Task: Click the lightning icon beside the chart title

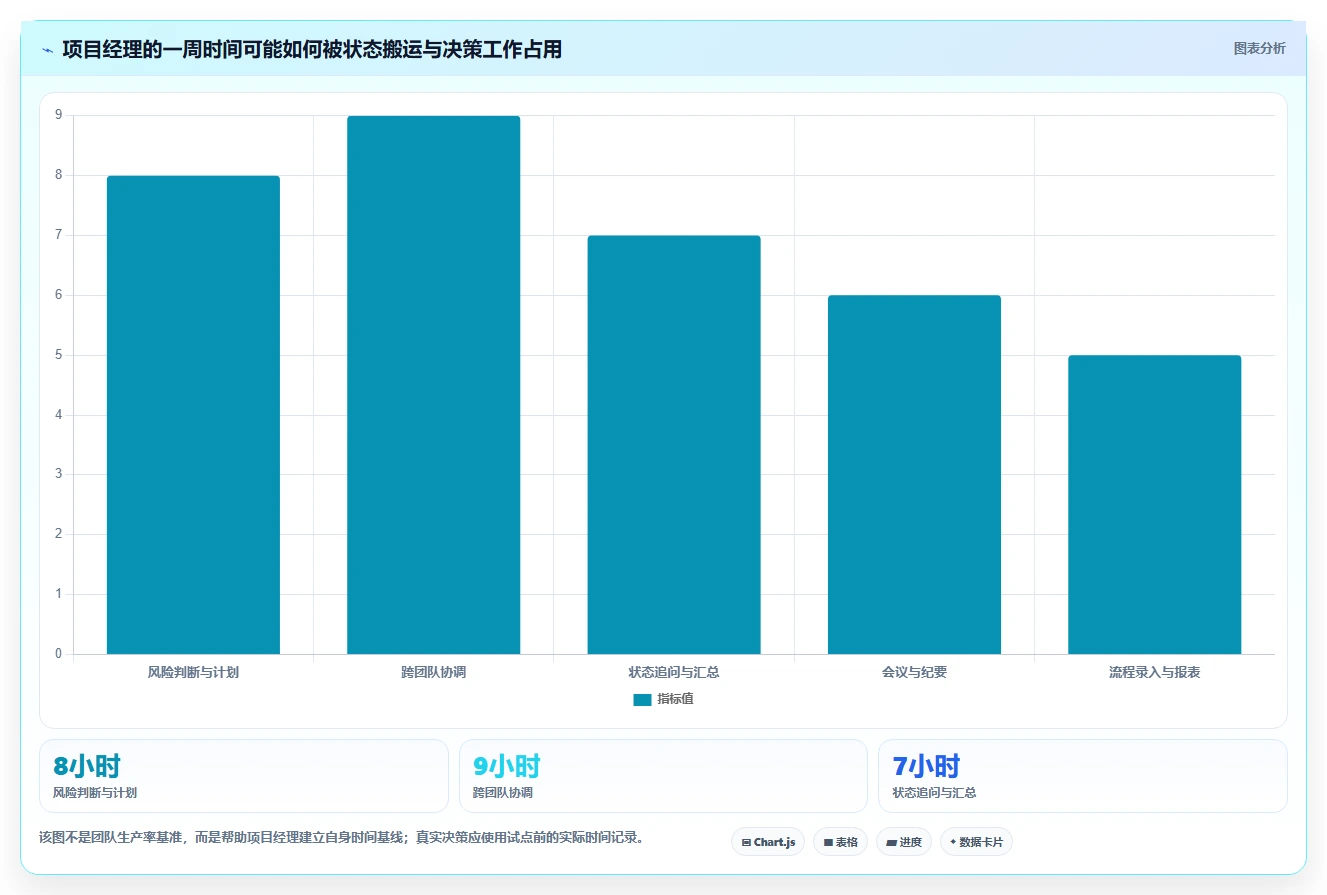Action: click(47, 50)
